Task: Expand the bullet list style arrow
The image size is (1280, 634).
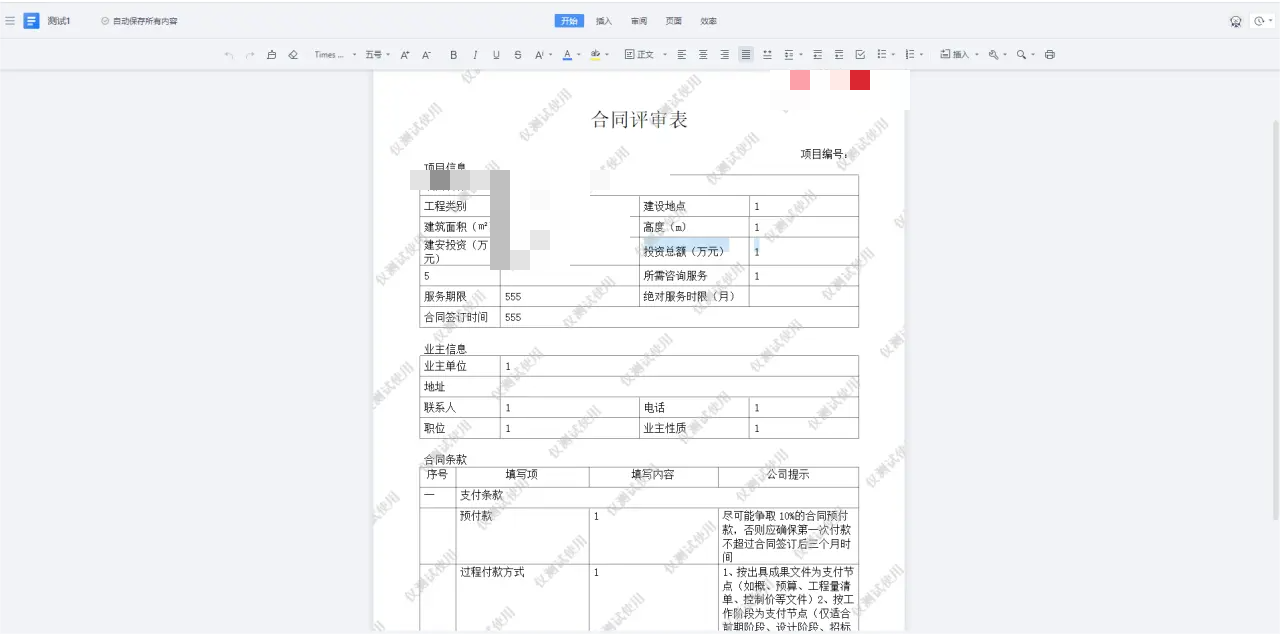Action: (893, 55)
